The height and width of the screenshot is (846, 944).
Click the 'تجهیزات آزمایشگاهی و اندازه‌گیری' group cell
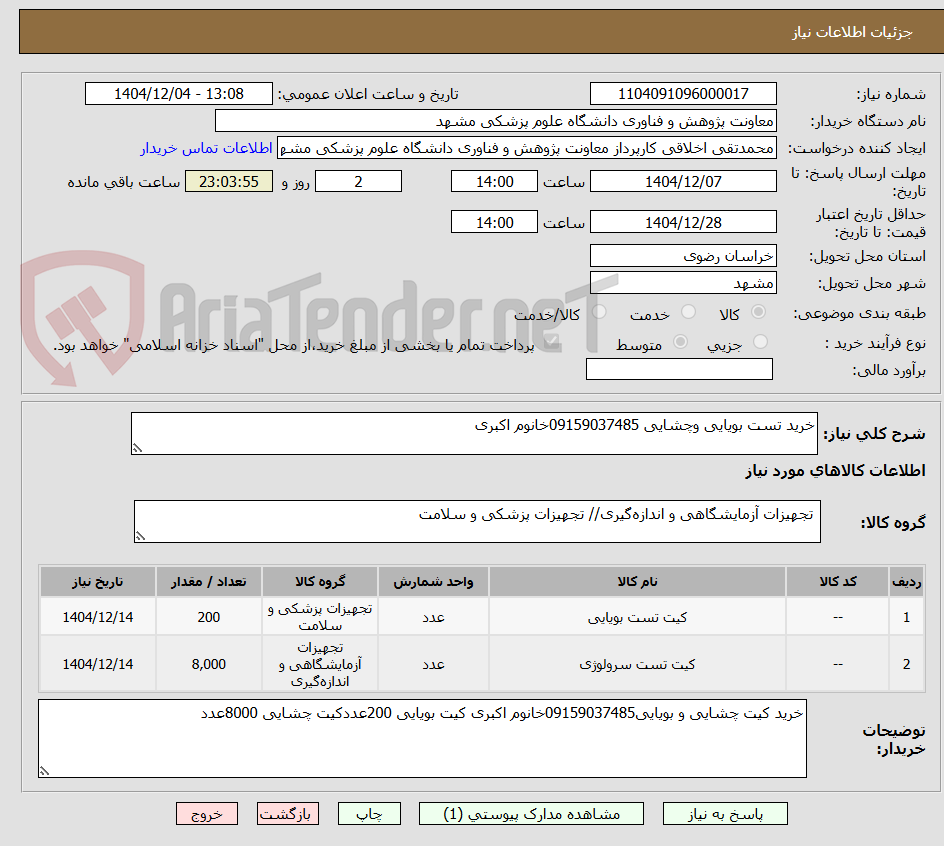[x=320, y=664]
